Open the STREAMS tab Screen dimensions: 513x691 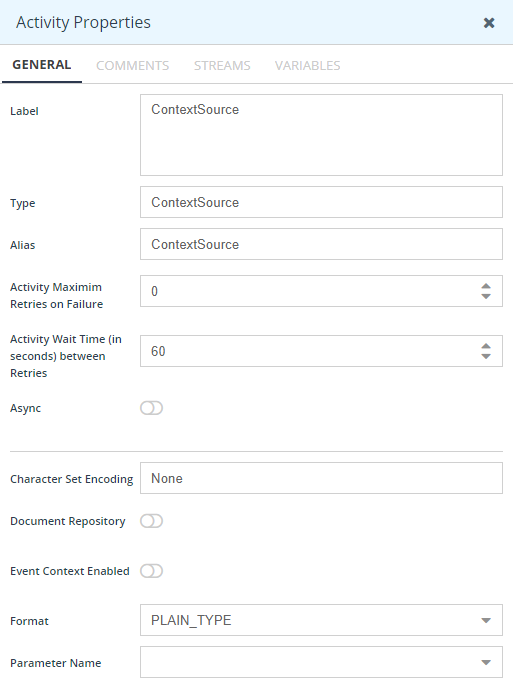tap(222, 66)
